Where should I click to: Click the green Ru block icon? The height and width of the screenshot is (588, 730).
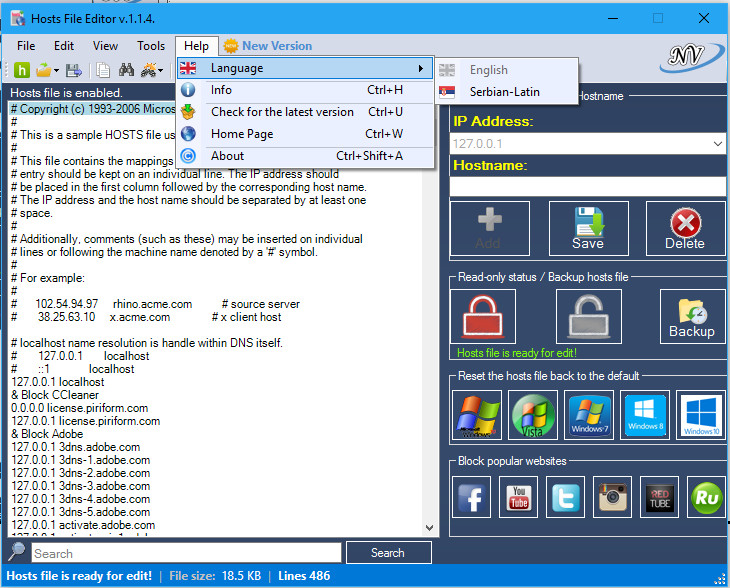706,497
